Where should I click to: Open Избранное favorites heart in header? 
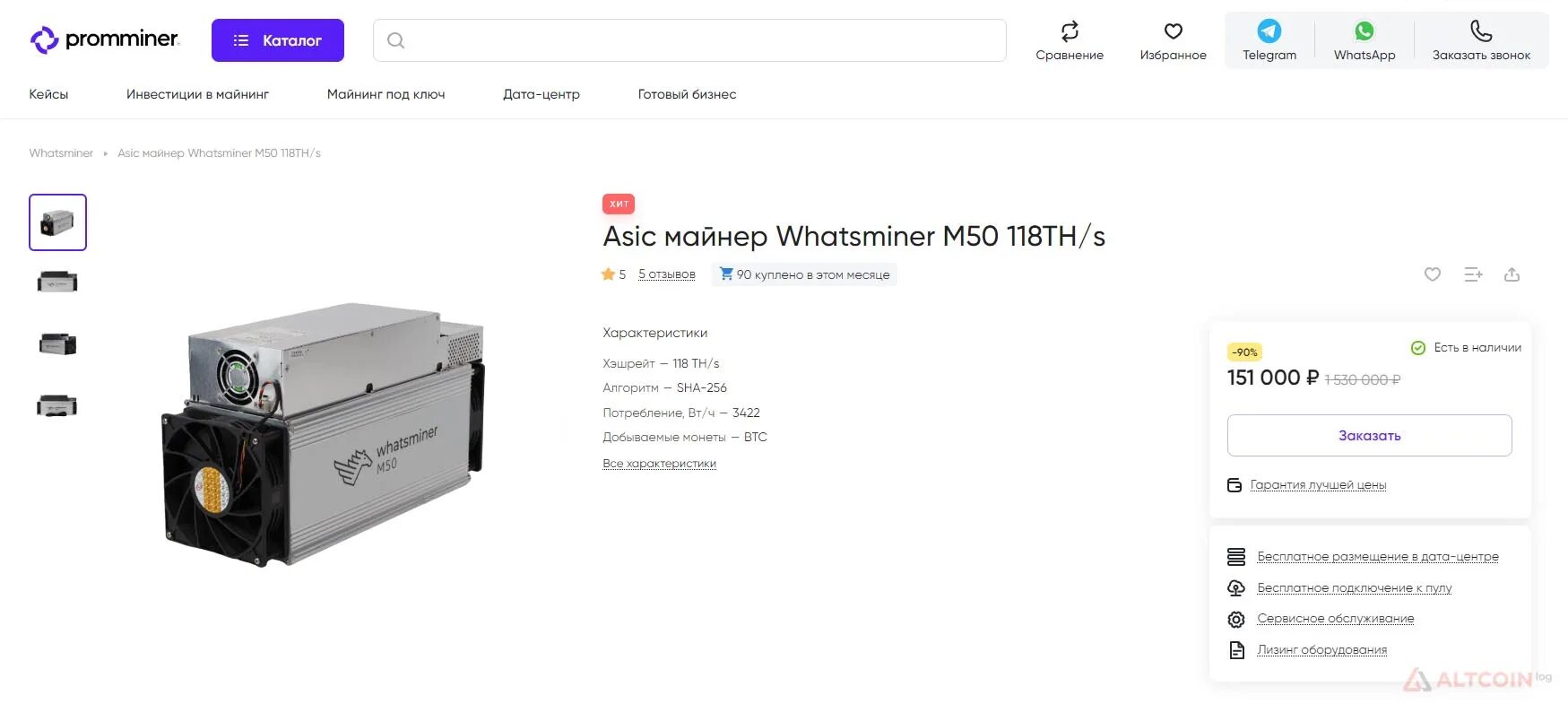tap(1173, 31)
